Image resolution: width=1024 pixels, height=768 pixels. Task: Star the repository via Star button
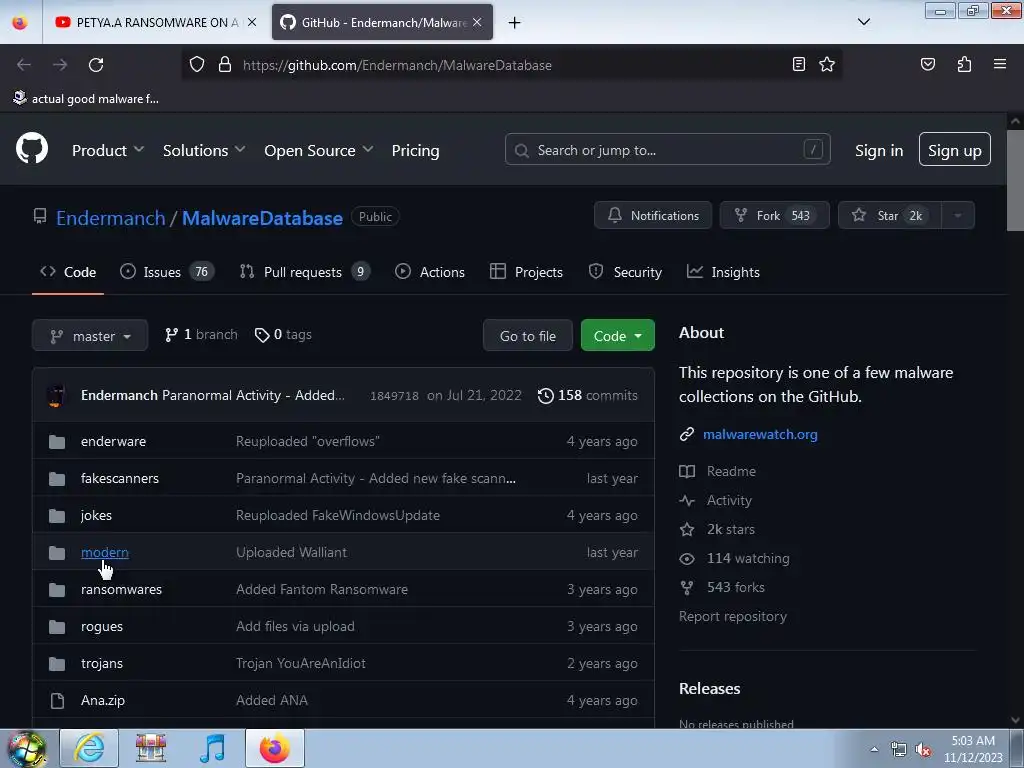click(x=889, y=216)
